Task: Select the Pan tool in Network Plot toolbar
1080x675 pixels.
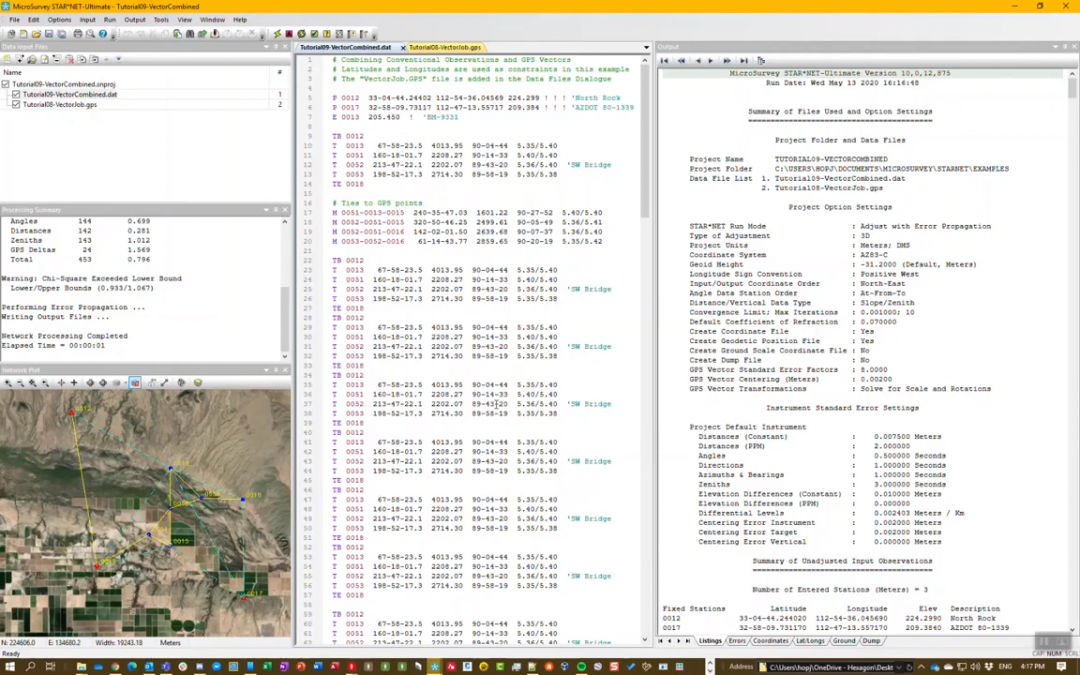Action: point(61,383)
